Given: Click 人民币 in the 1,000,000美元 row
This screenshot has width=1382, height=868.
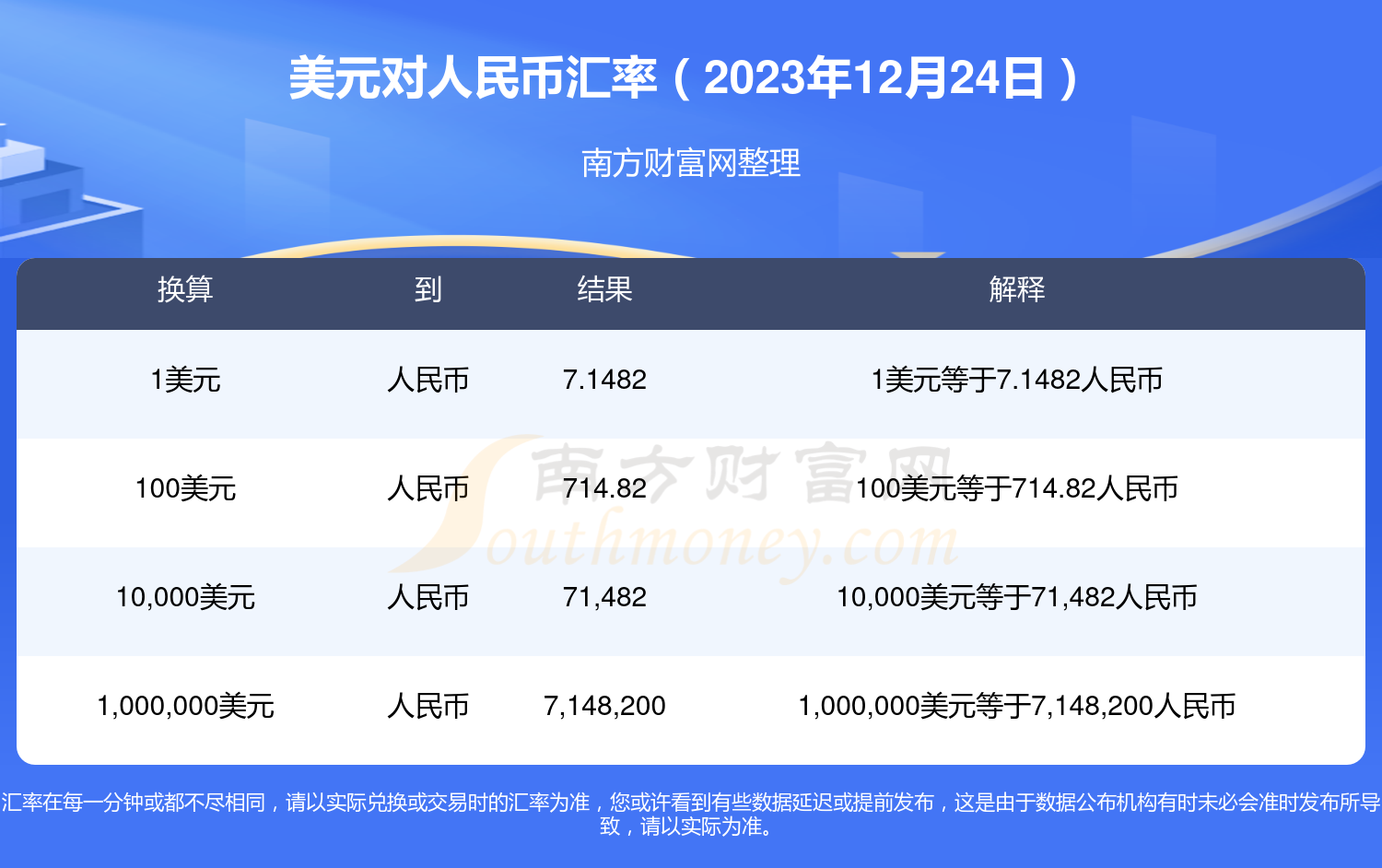Looking at the screenshot, I should (427, 706).
